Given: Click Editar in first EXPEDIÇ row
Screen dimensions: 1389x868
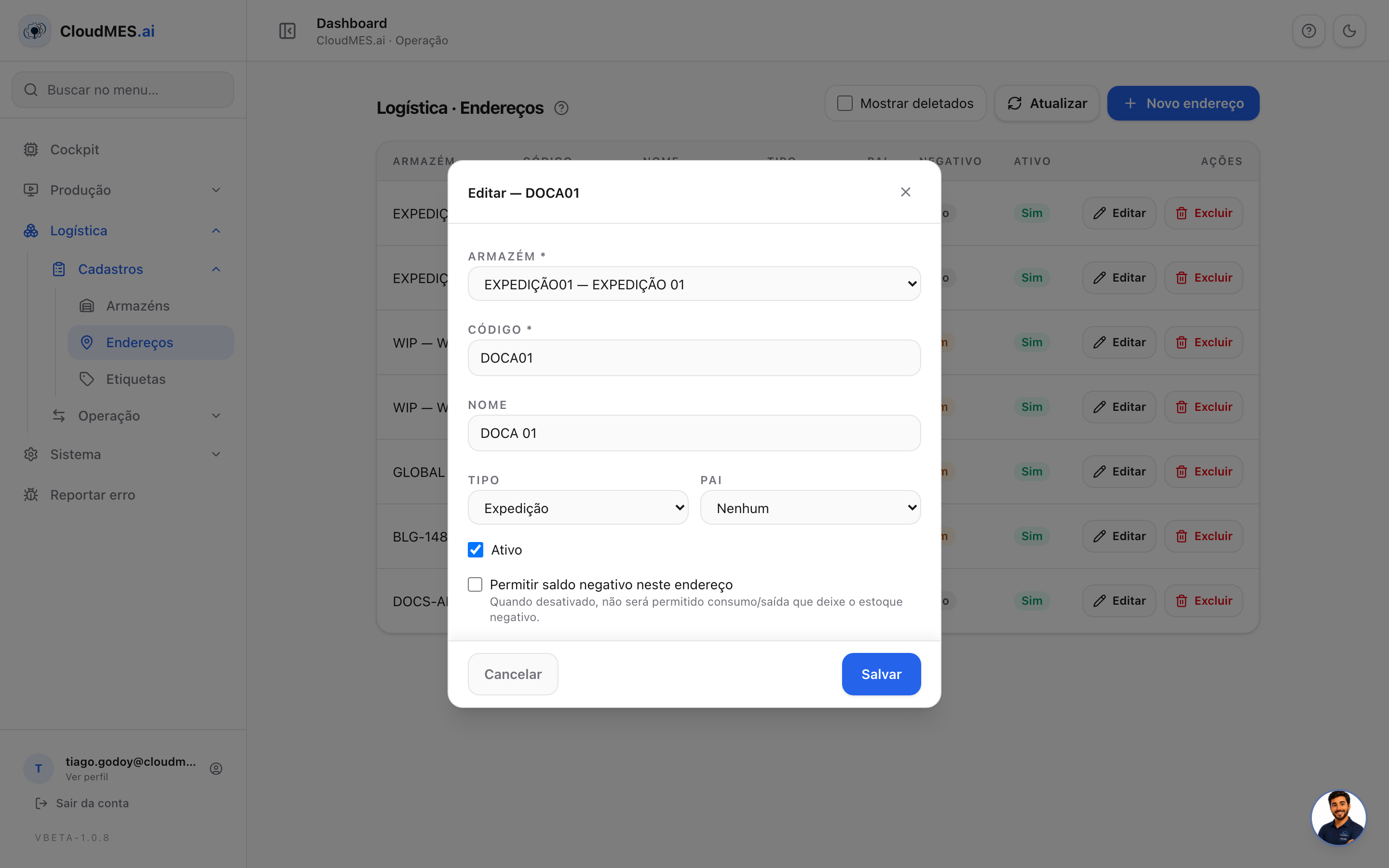Looking at the screenshot, I should (x=1118, y=213).
